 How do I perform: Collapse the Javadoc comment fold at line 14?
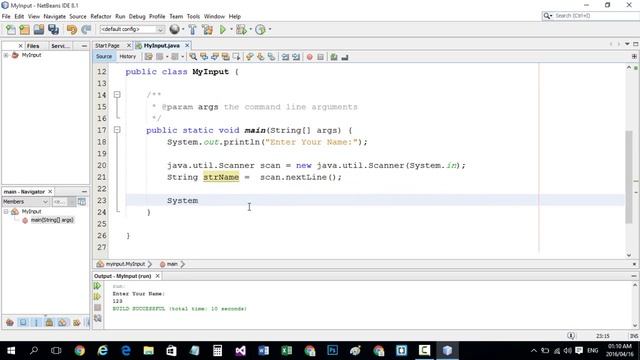click(117, 95)
